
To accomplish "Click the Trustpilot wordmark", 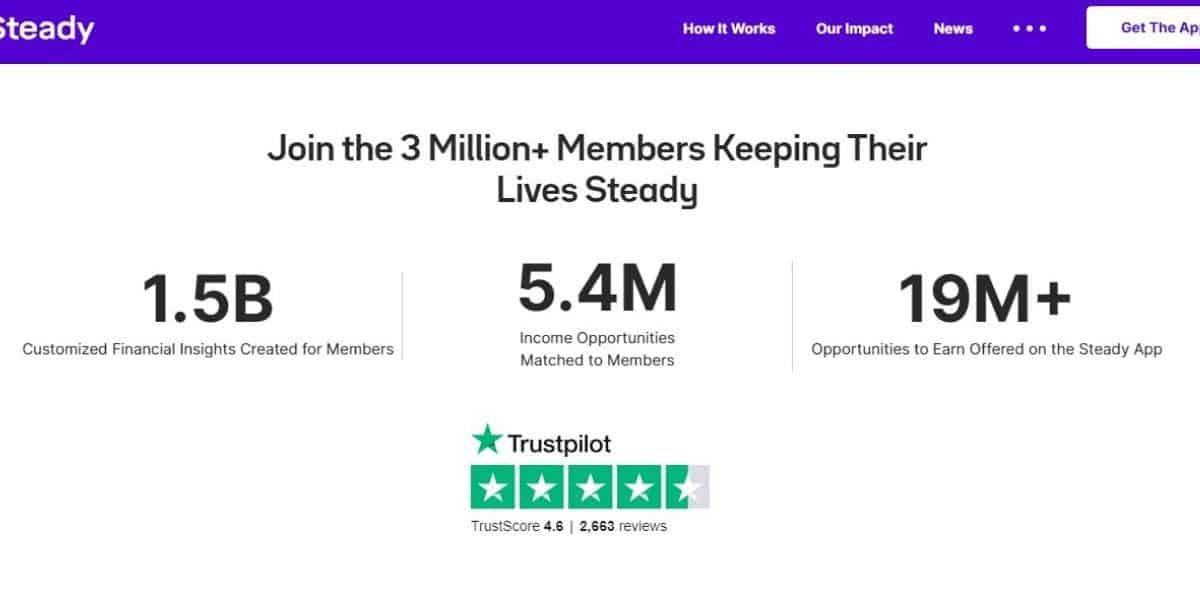I will 559,443.
